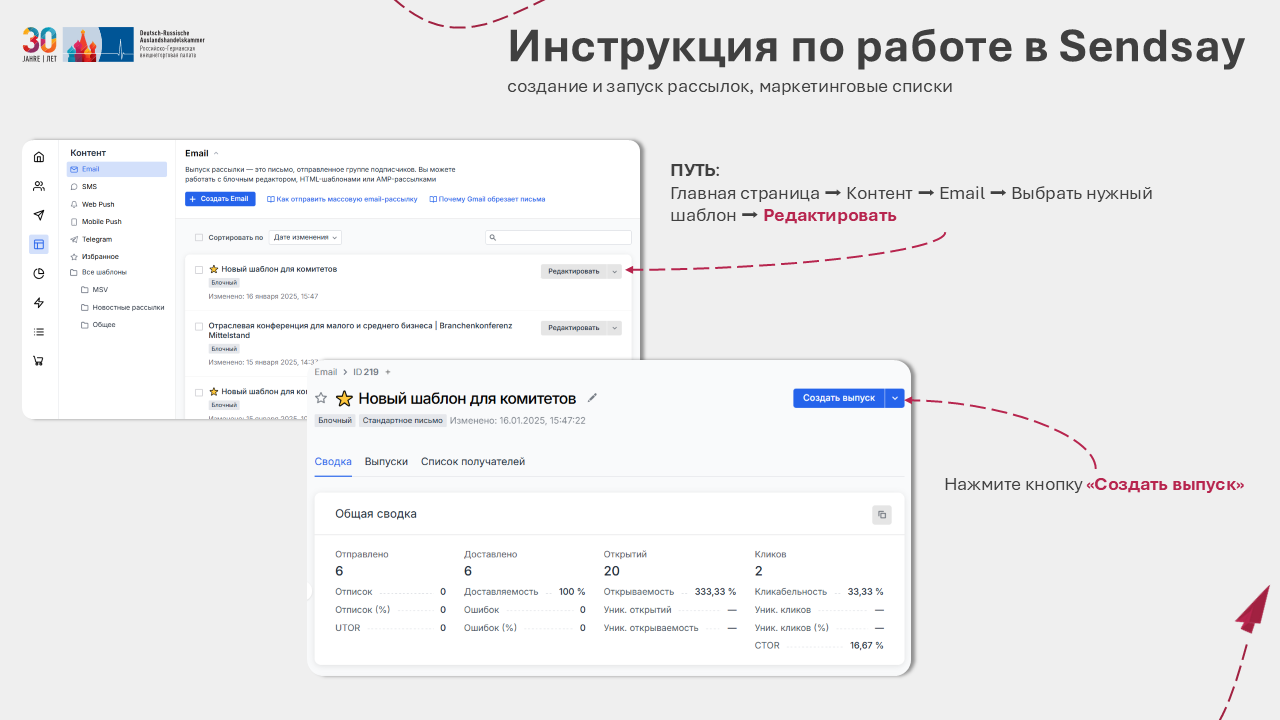Click the Создать Email button
1280x720 pixels.
[221, 199]
